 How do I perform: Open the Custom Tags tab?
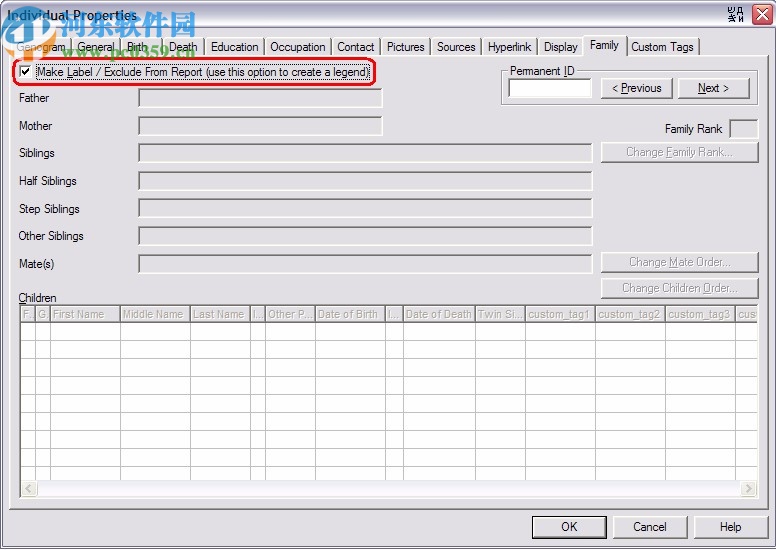coord(662,47)
